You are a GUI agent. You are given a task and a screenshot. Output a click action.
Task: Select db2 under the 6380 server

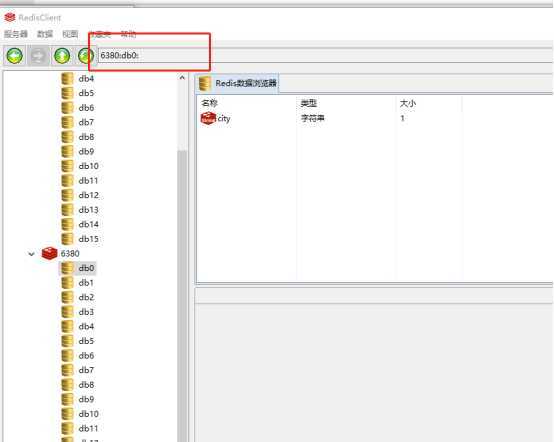(86, 297)
